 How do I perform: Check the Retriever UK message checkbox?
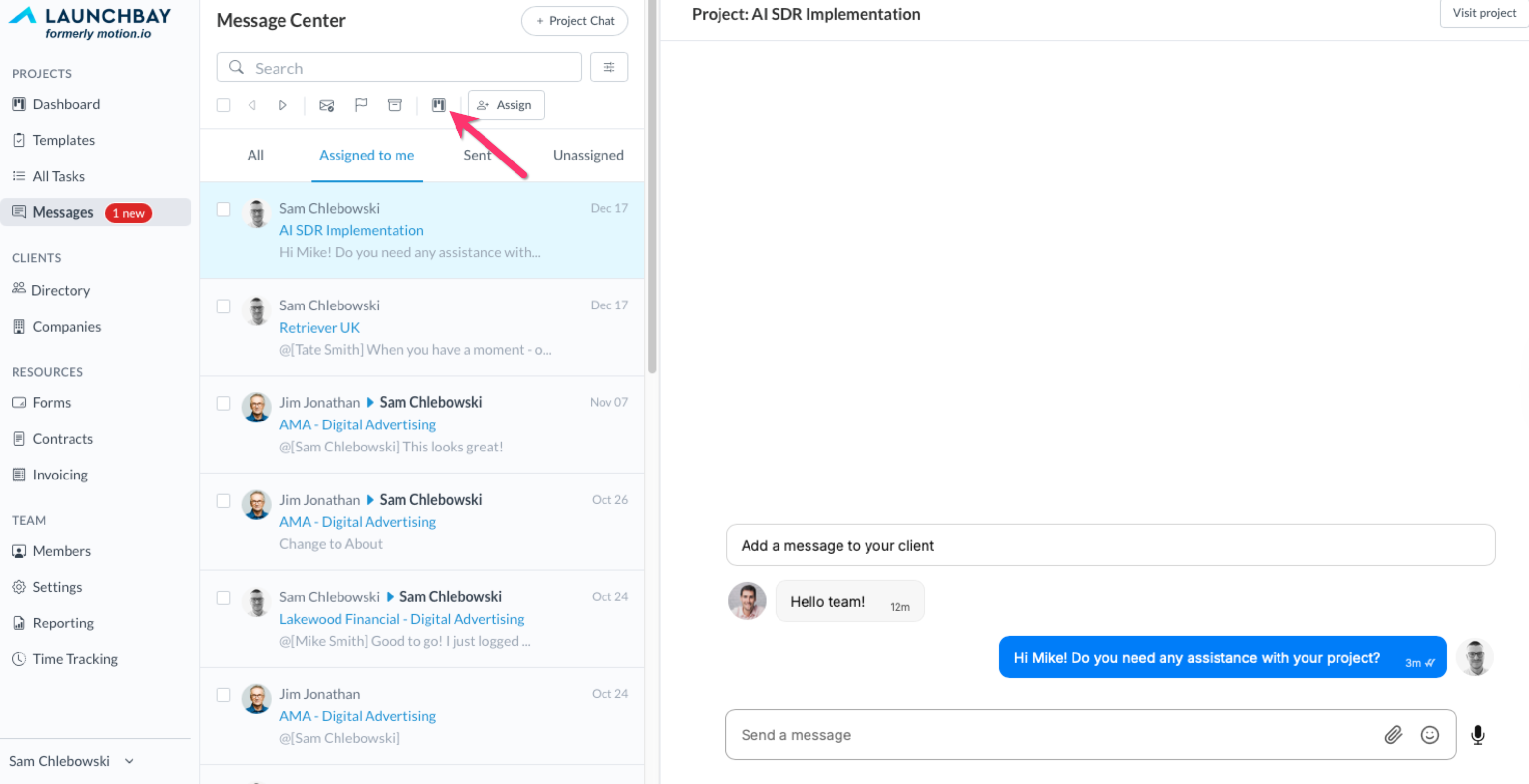pos(224,306)
